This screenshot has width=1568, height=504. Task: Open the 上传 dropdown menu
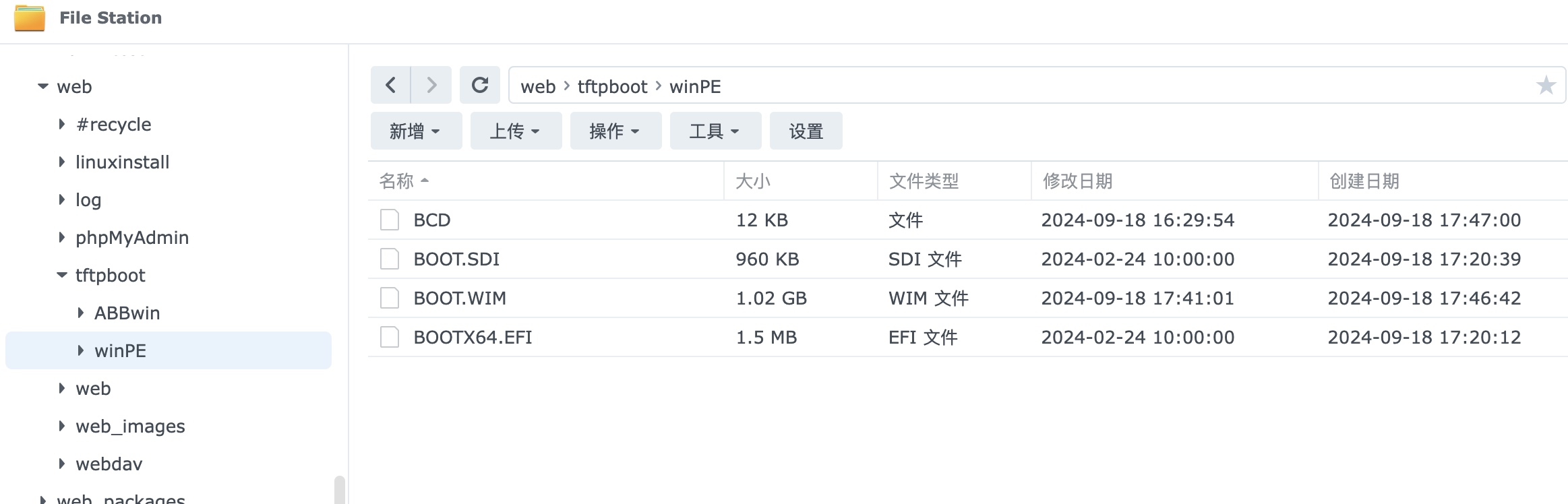coord(516,131)
